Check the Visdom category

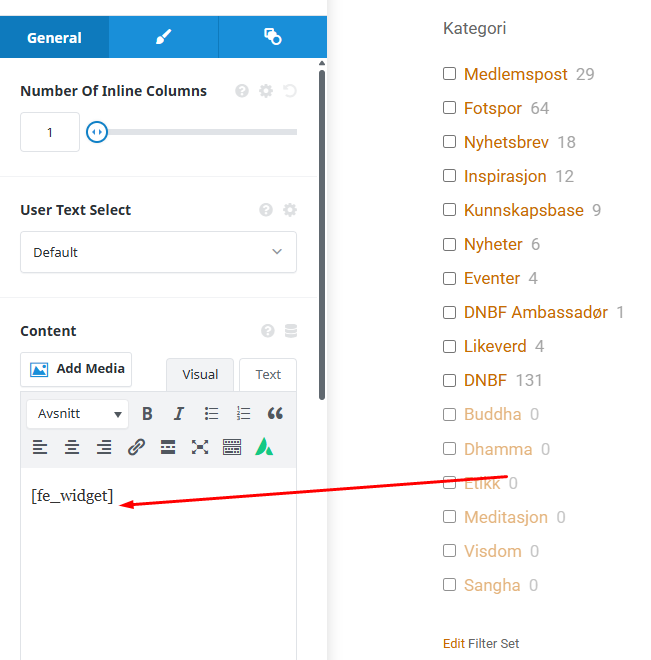pos(449,551)
